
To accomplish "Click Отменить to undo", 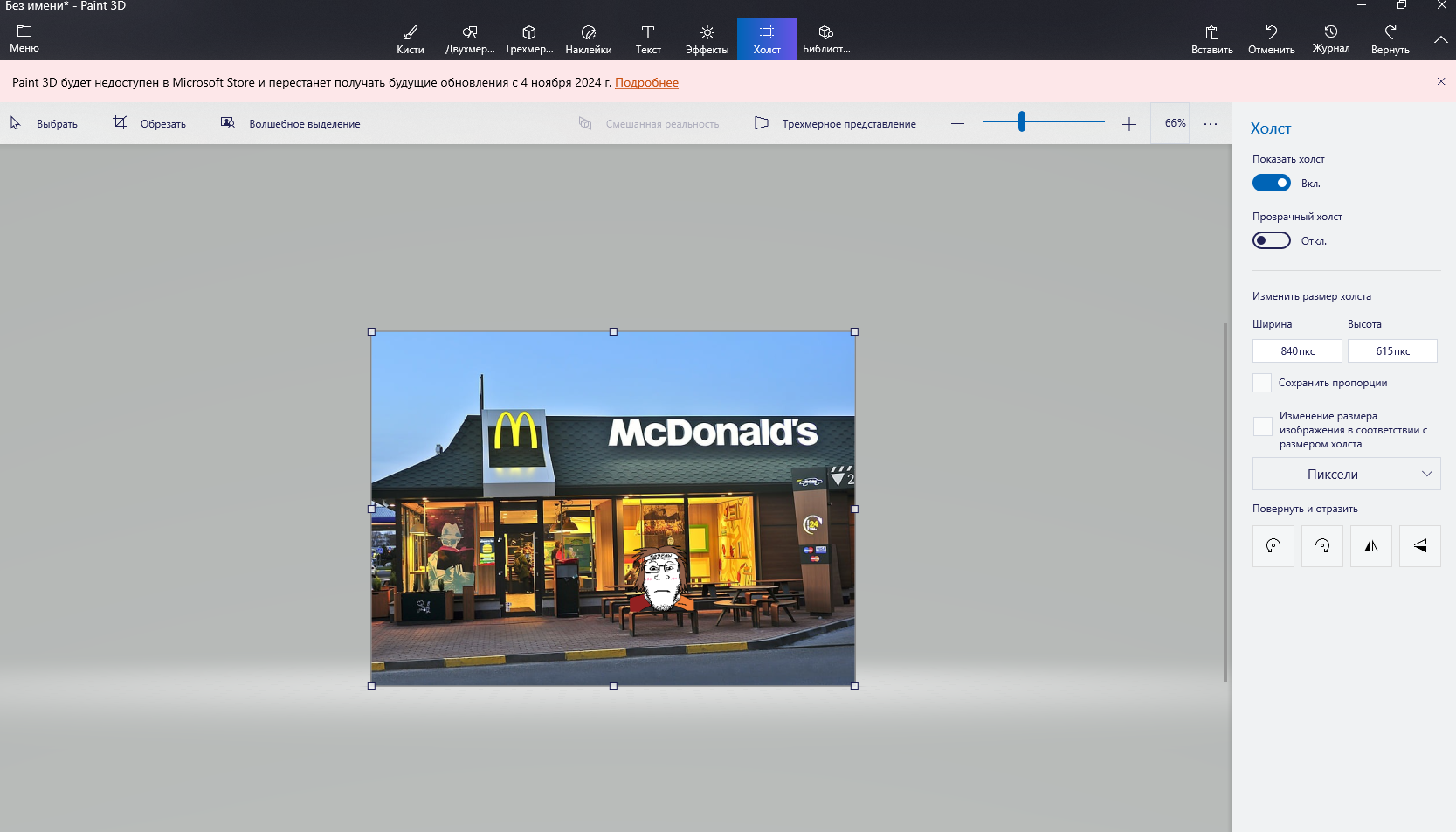I will point(1272,39).
